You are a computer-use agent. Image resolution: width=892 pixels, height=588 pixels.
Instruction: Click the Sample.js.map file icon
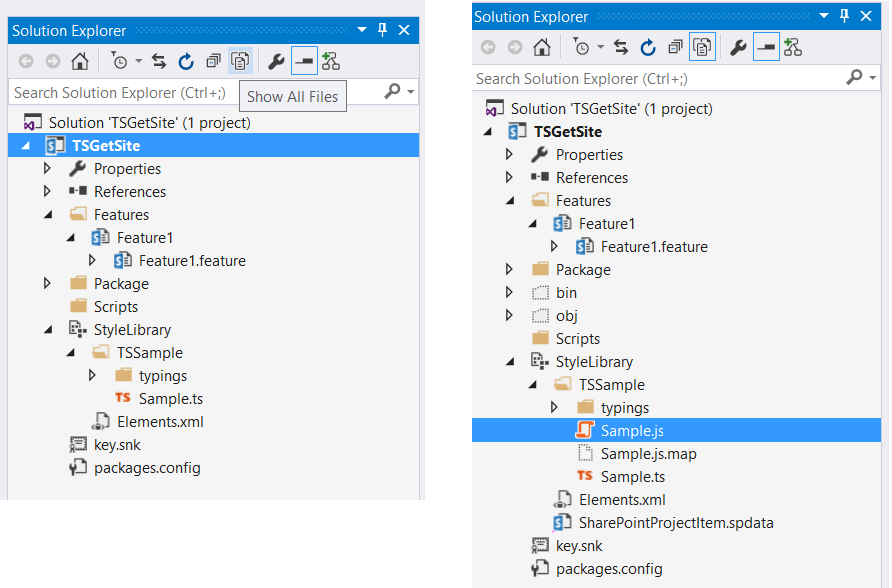[585, 454]
